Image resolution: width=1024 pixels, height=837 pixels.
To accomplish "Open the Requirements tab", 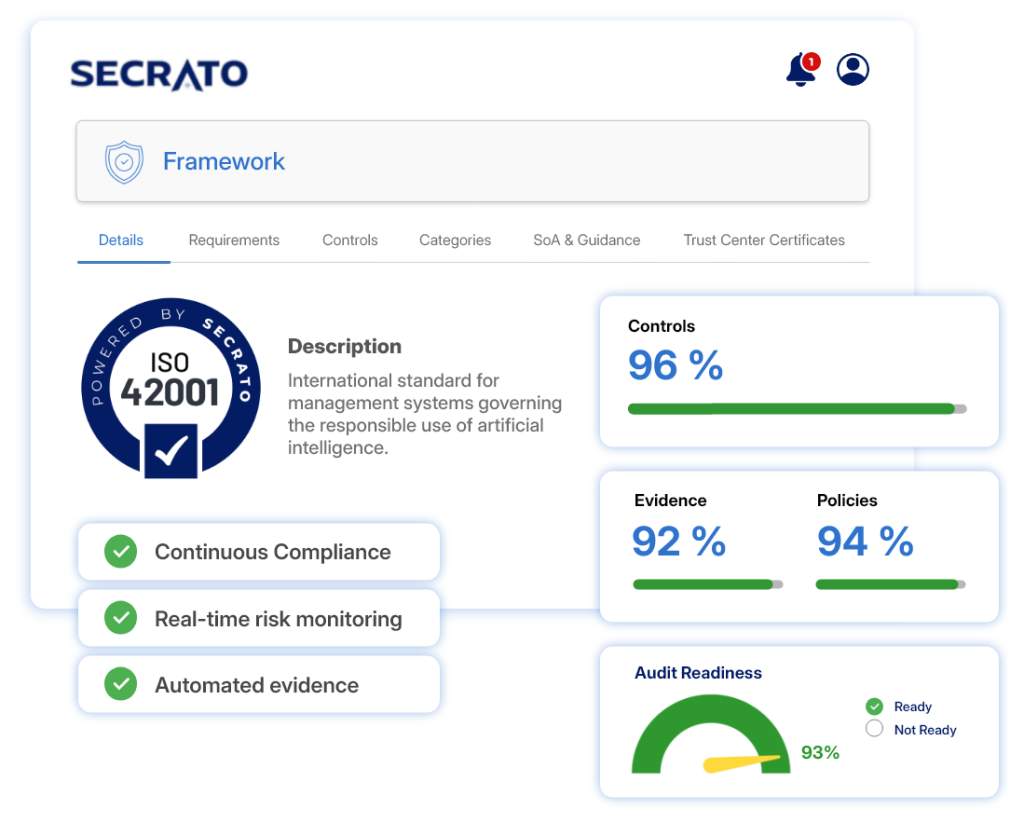I will click(234, 240).
